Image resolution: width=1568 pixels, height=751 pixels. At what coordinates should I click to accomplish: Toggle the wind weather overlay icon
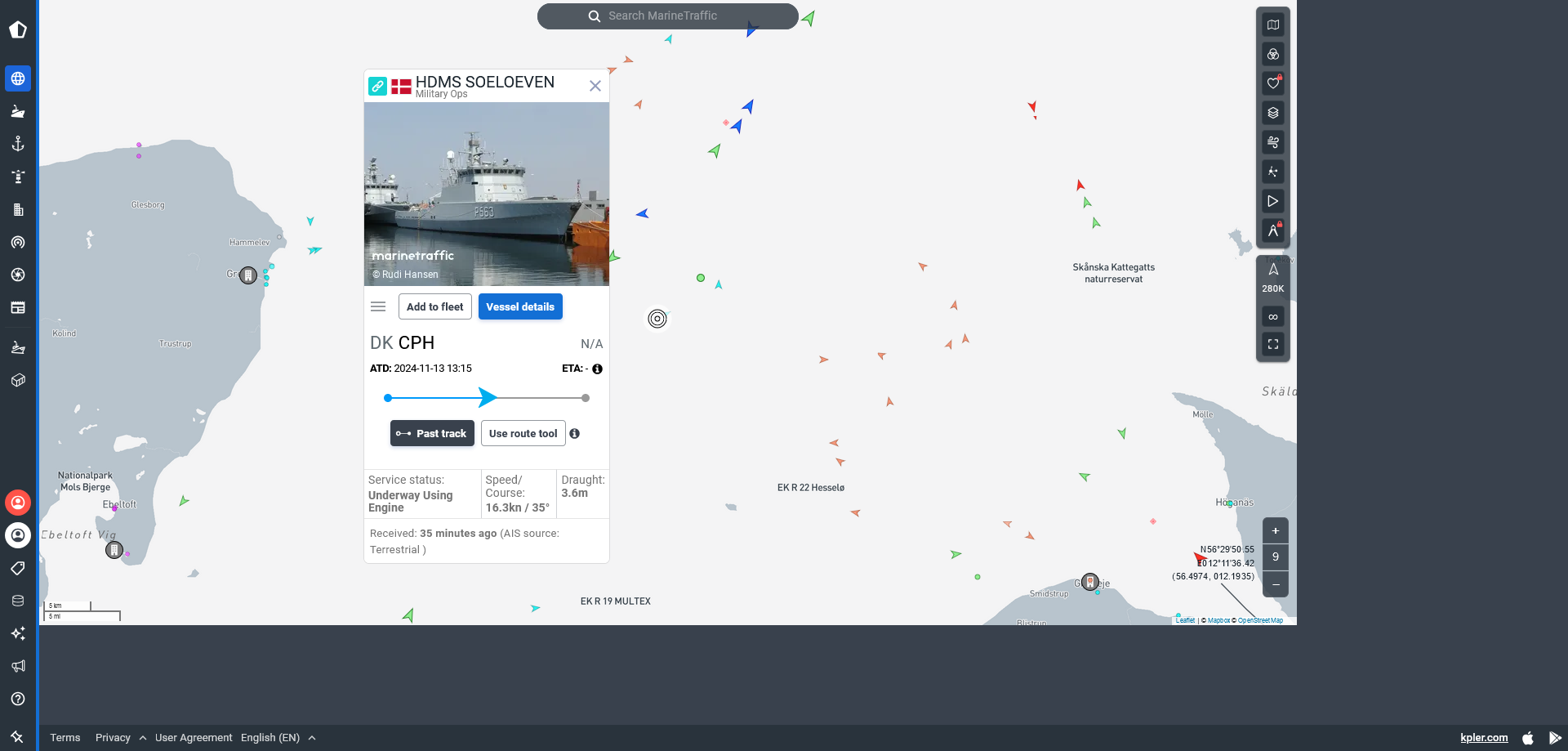[x=1273, y=142]
